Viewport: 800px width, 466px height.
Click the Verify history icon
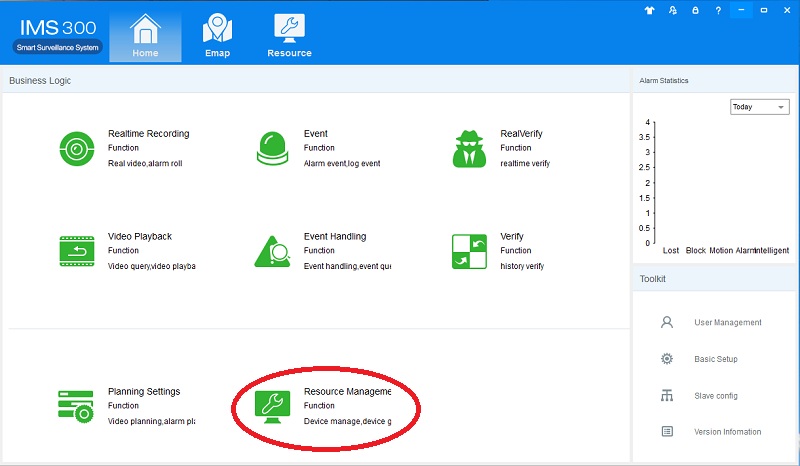pyautogui.click(x=468, y=251)
